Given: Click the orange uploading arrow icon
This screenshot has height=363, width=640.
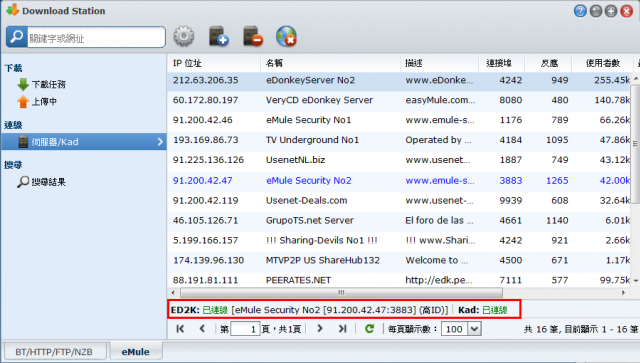Looking at the screenshot, I should (x=23, y=101).
